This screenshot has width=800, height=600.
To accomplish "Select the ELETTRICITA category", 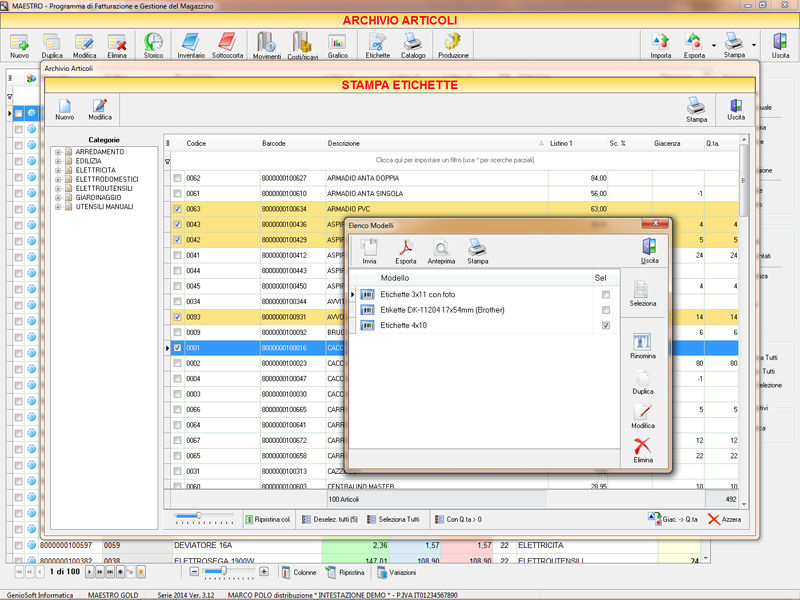I will pyautogui.click(x=95, y=170).
